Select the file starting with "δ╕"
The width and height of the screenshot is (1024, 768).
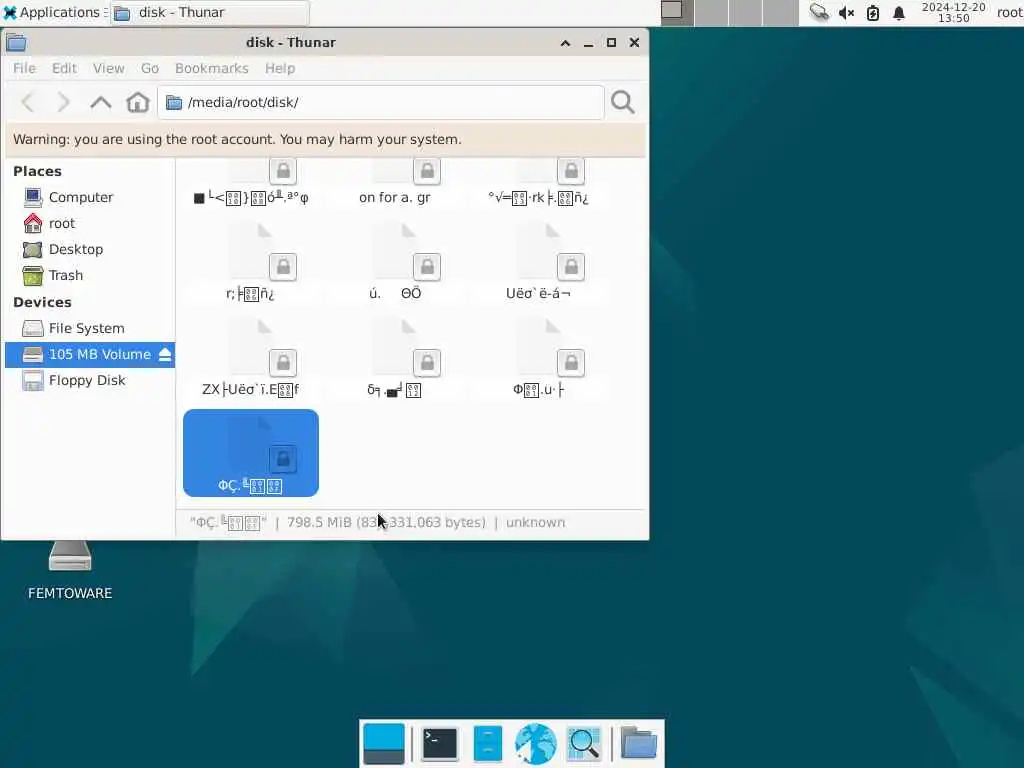coord(394,359)
